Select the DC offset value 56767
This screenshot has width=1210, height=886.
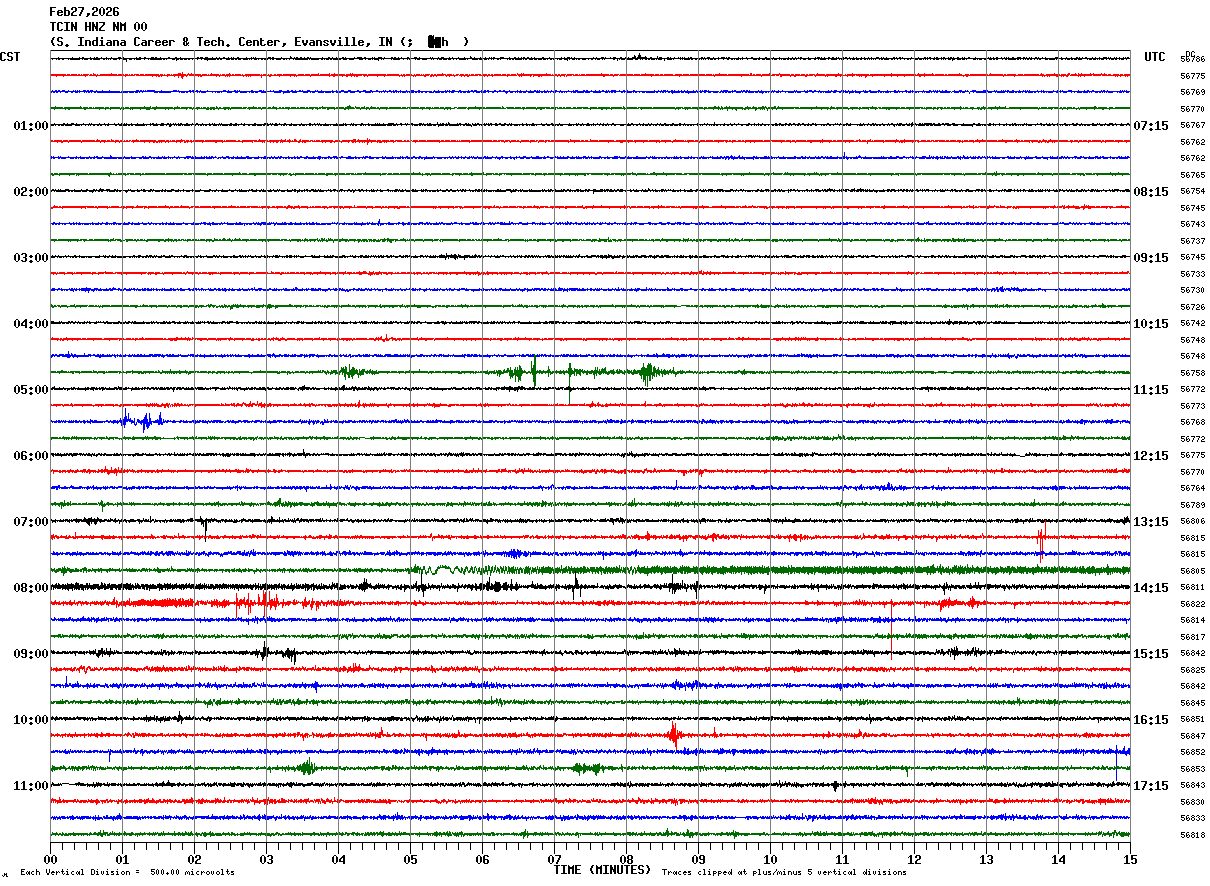(1192, 126)
